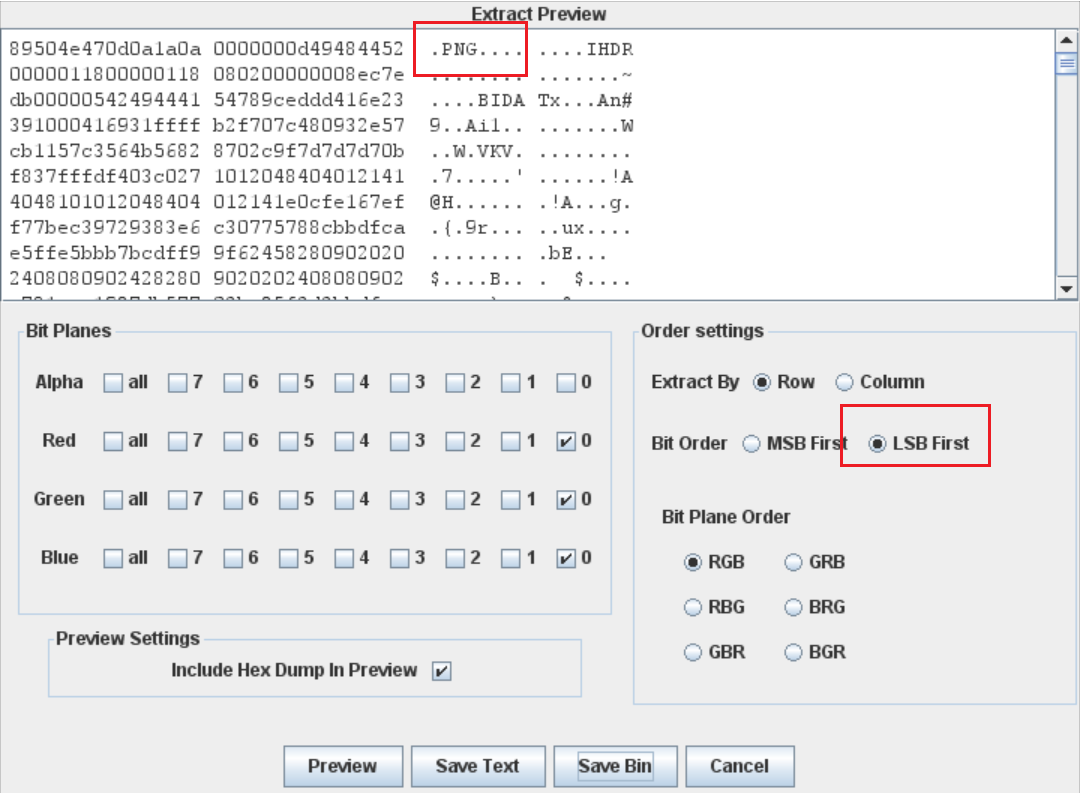Click hex value 89504e470d0a1a0a in preview
The height and width of the screenshot is (793, 1080).
pos(105,49)
